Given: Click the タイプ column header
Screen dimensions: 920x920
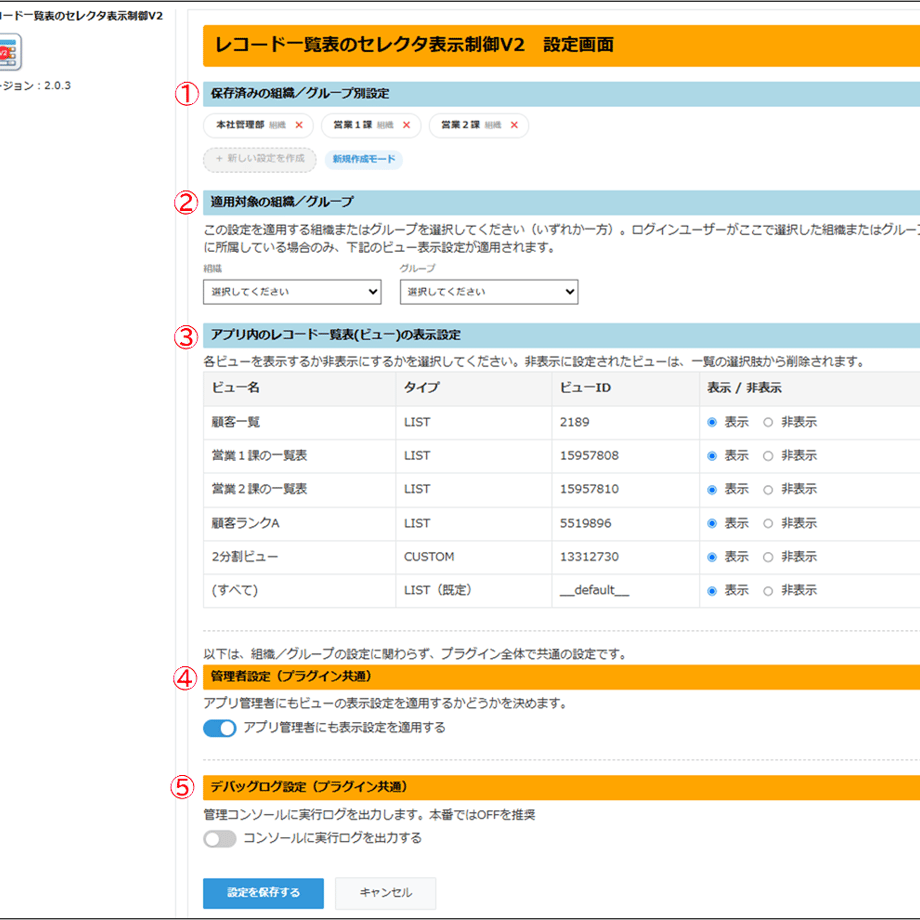Looking at the screenshot, I should pyautogui.click(x=473, y=388).
